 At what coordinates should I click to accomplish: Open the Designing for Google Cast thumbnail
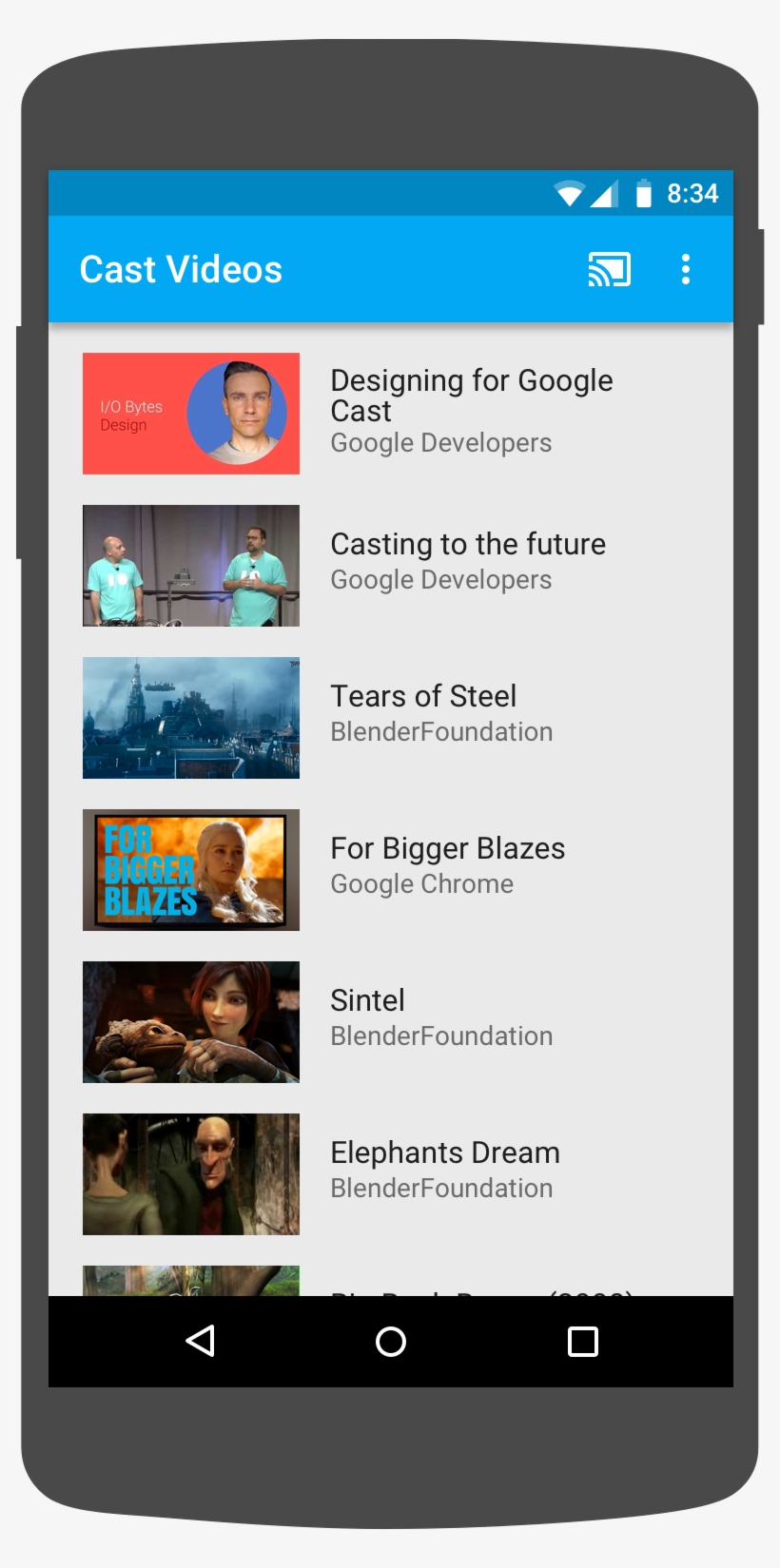(191, 414)
